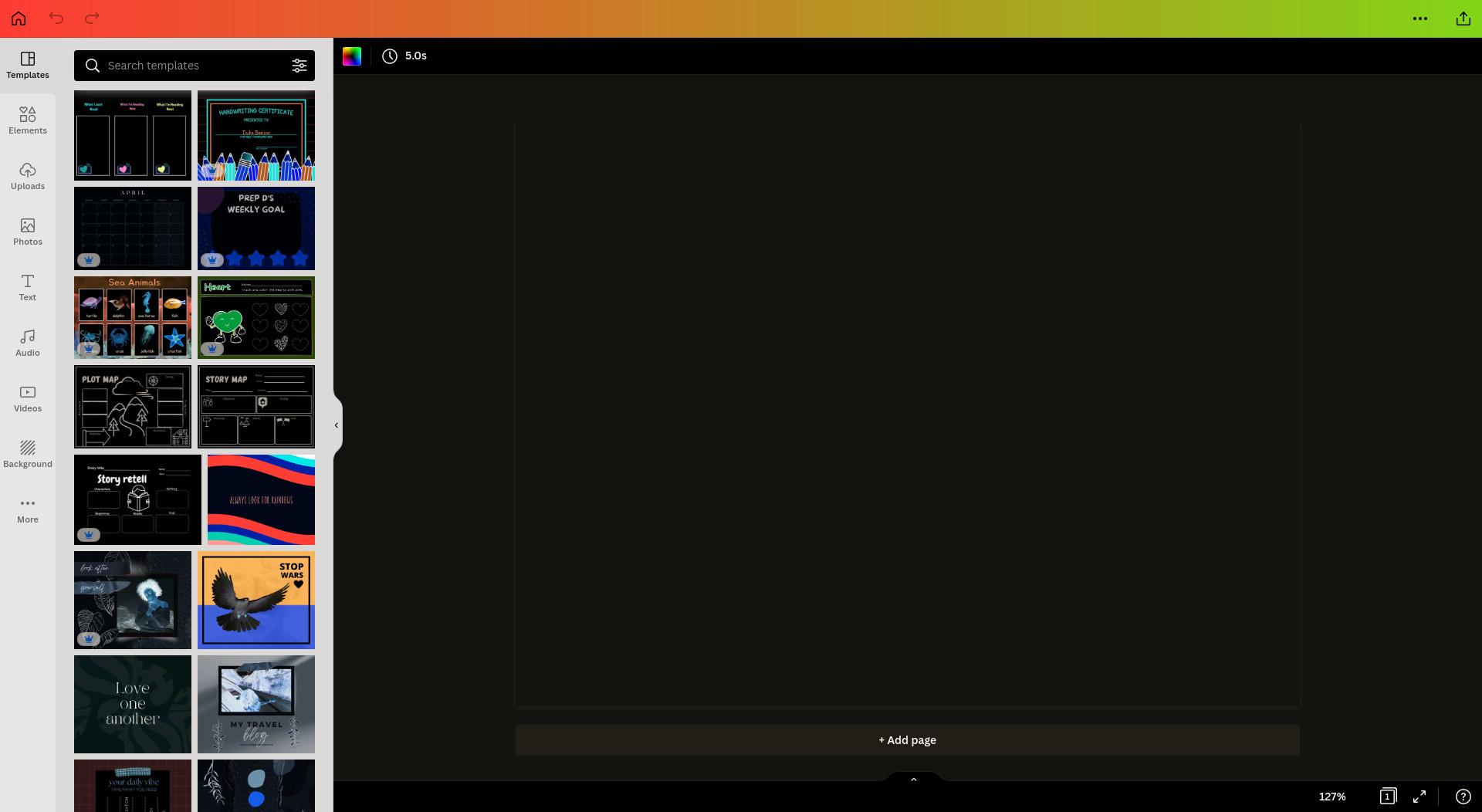Open the Photos panel
The width and height of the screenshot is (1482, 812).
coord(28,232)
